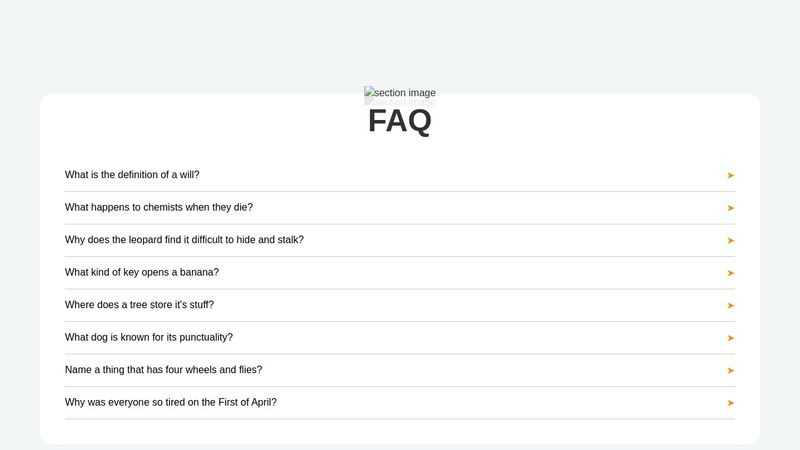Image resolution: width=800 pixels, height=450 pixels.
Task: Expand "What happens to chemists when they die?"
Action: [399, 208]
